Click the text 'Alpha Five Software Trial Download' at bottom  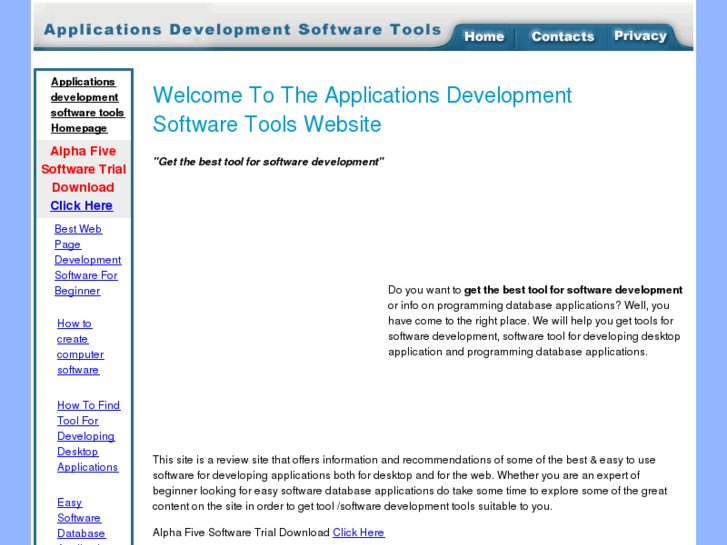[x=241, y=532]
